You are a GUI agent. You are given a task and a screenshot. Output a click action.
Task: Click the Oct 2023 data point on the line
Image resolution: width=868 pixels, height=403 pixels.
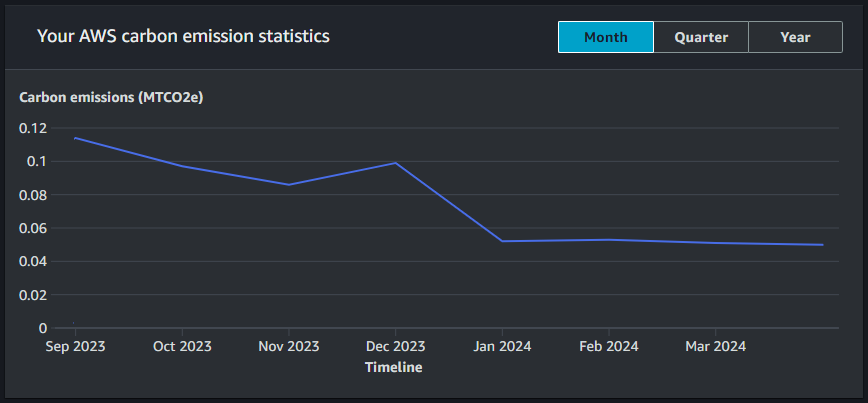182,166
